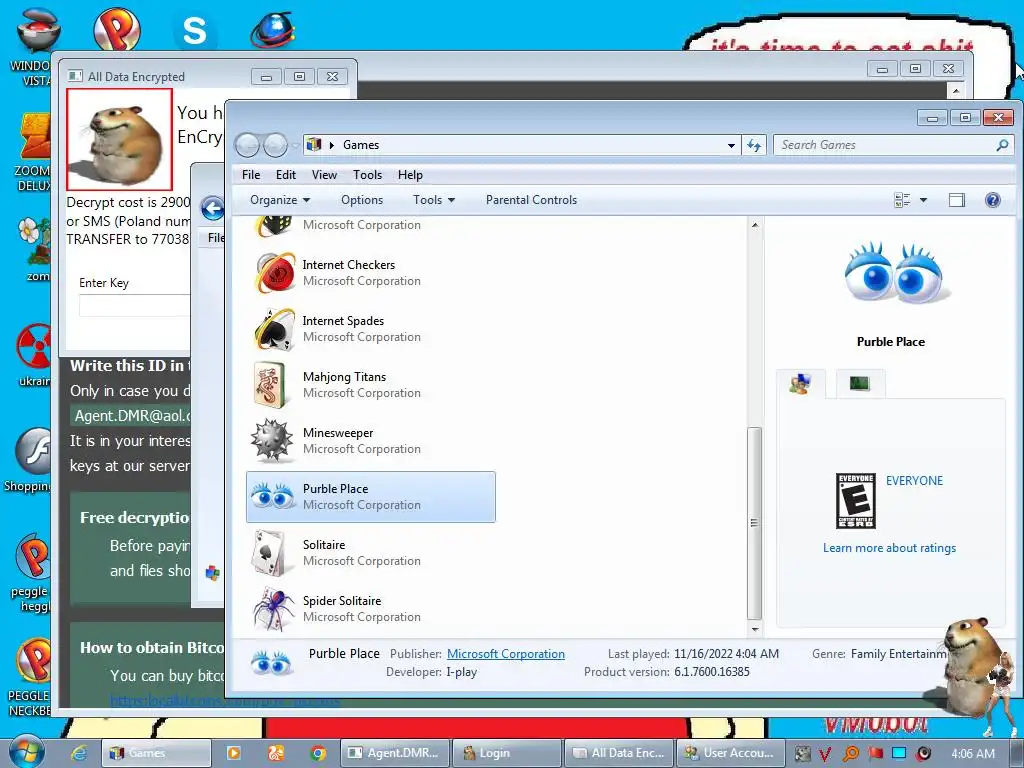Open the recent pages dropdown arrow

tap(295, 145)
